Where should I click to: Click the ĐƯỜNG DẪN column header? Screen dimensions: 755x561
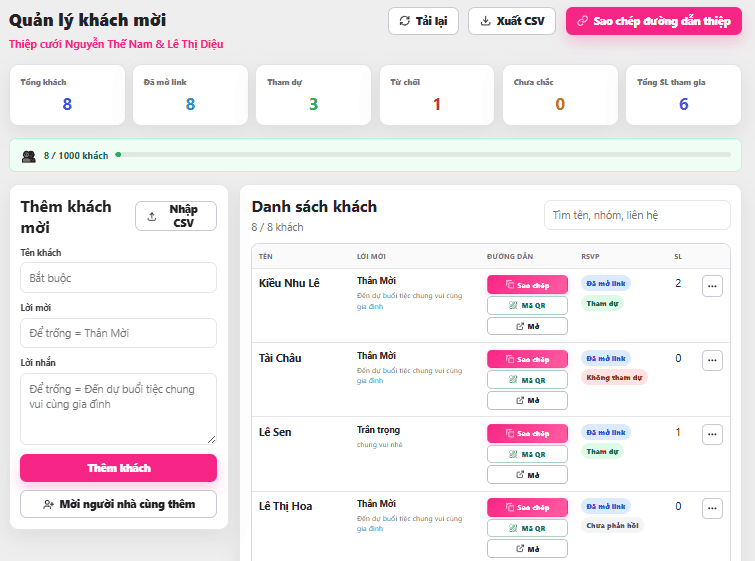click(x=510, y=257)
